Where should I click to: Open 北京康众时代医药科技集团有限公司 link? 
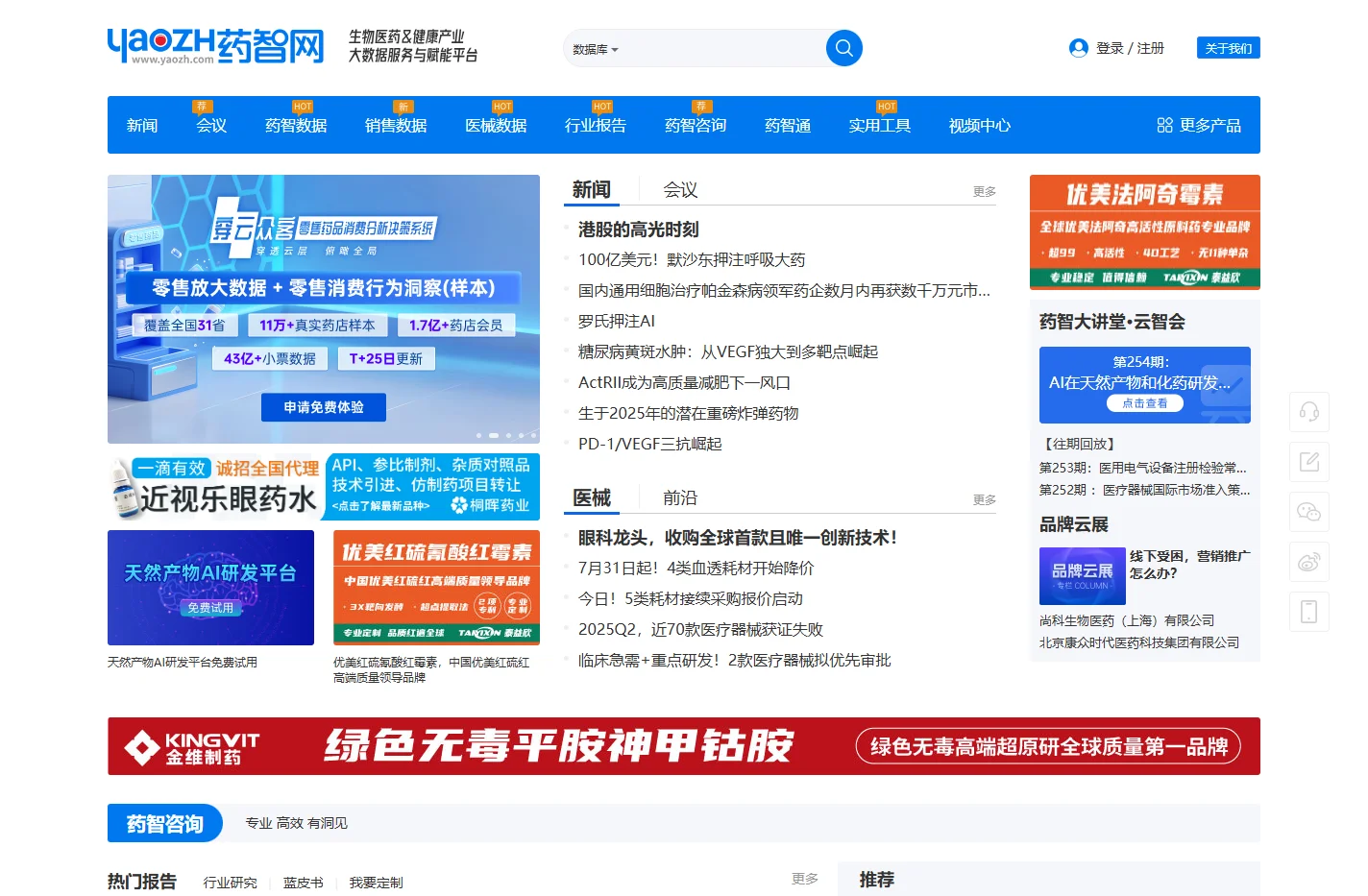(1139, 643)
